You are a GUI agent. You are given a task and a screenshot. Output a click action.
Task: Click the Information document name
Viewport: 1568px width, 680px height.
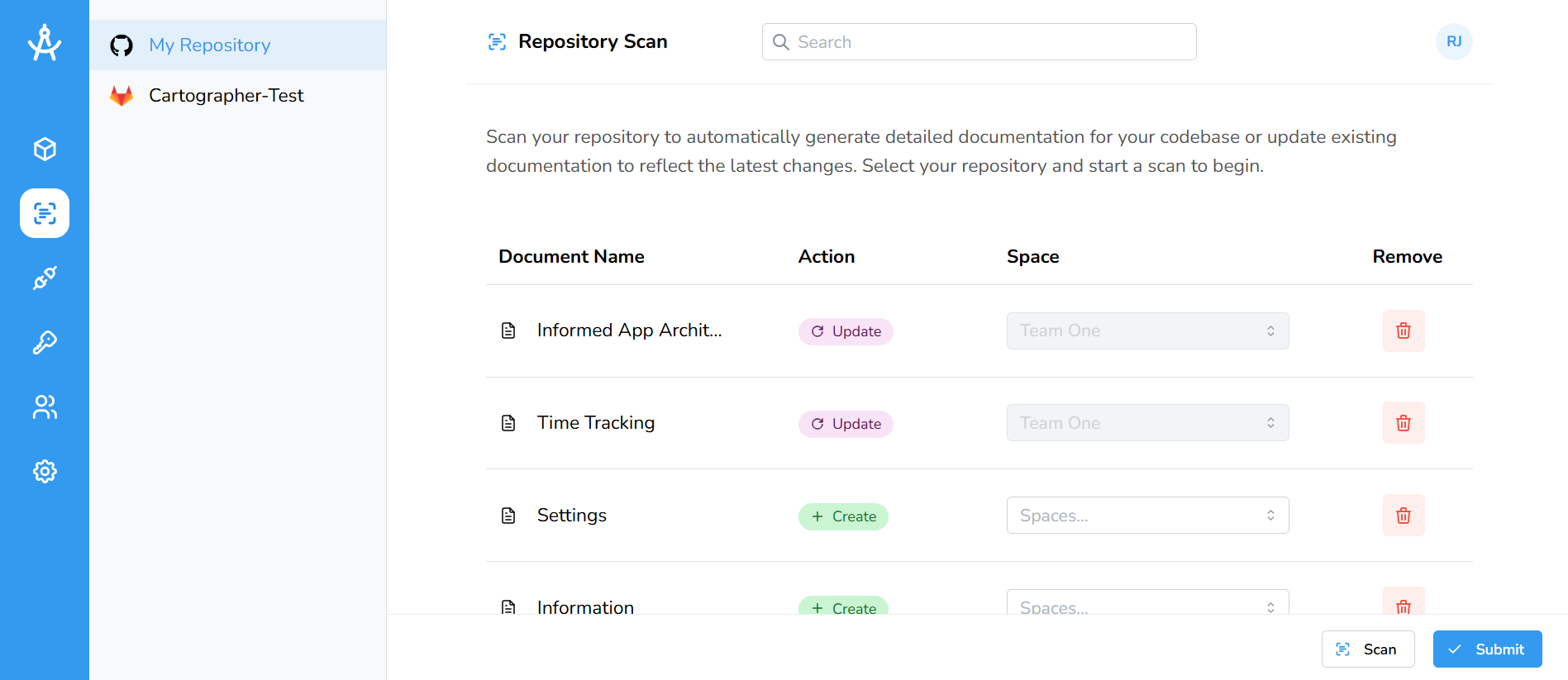[585, 606]
